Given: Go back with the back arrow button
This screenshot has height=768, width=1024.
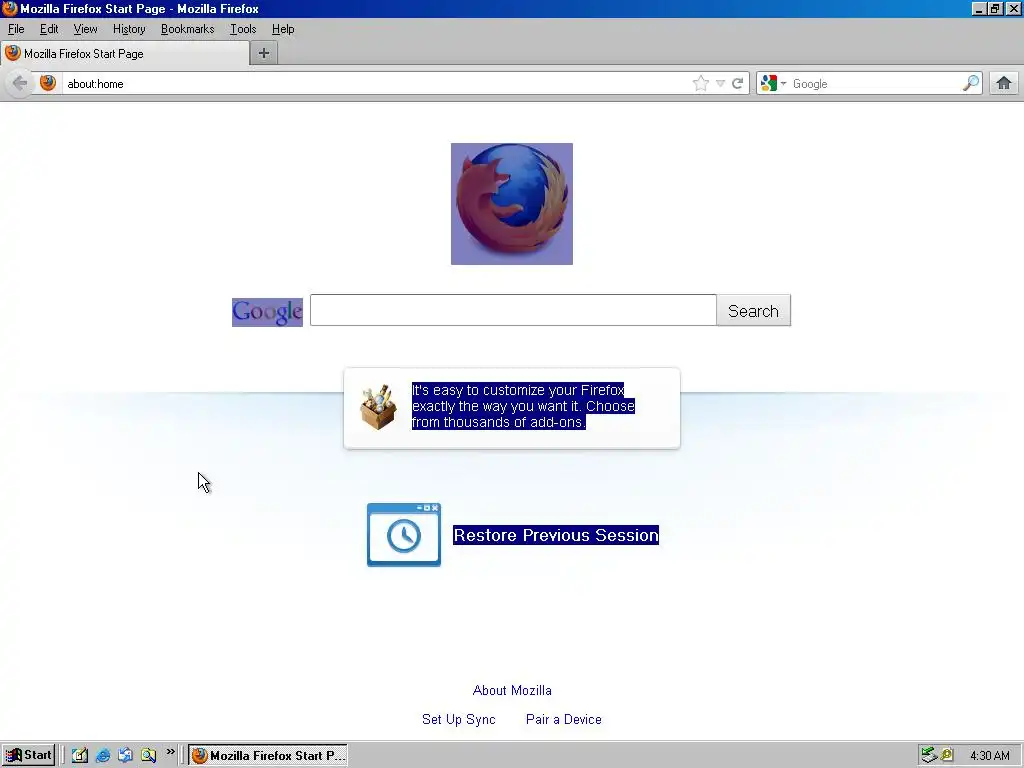Looking at the screenshot, I should pyautogui.click(x=20, y=84).
